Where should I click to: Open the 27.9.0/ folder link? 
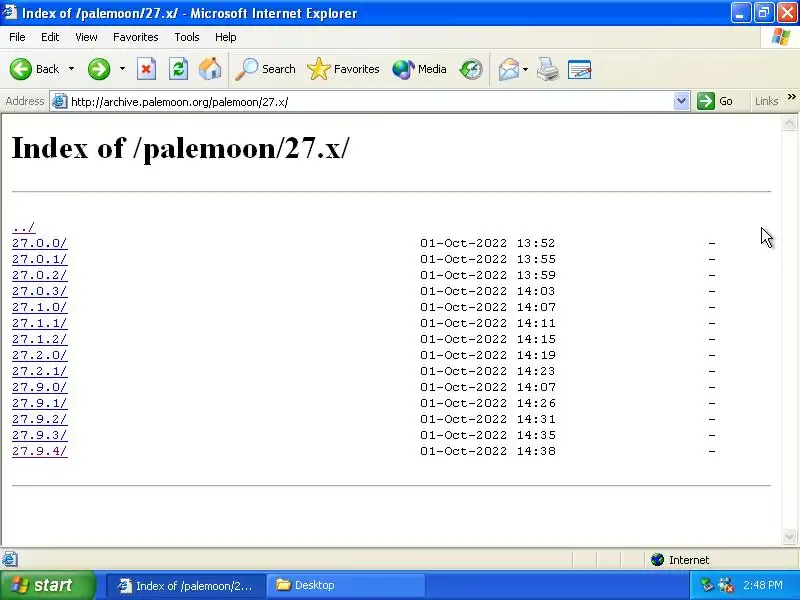click(x=40, y=387)
